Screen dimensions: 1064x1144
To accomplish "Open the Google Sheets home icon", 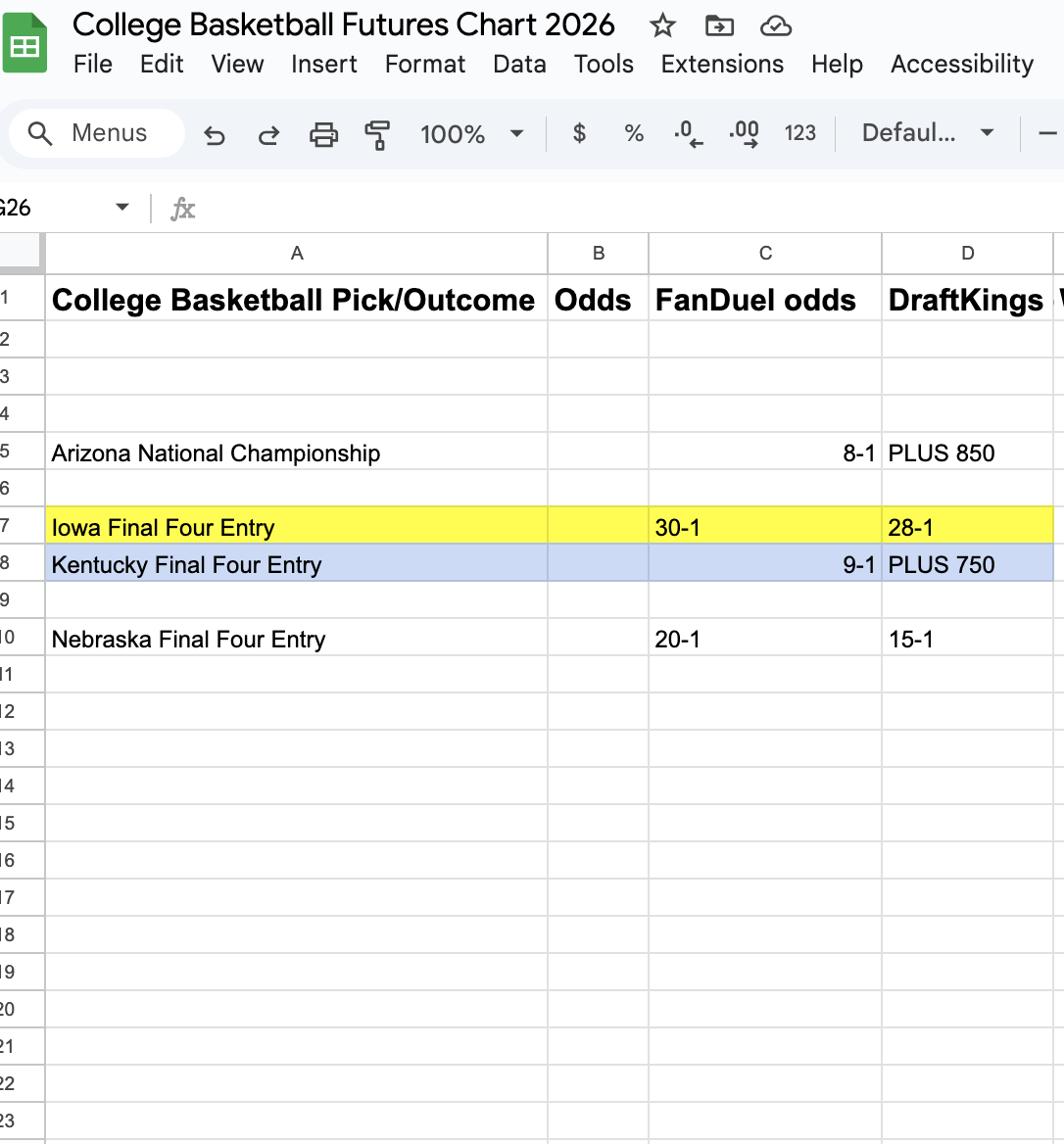I will [24, 44].
